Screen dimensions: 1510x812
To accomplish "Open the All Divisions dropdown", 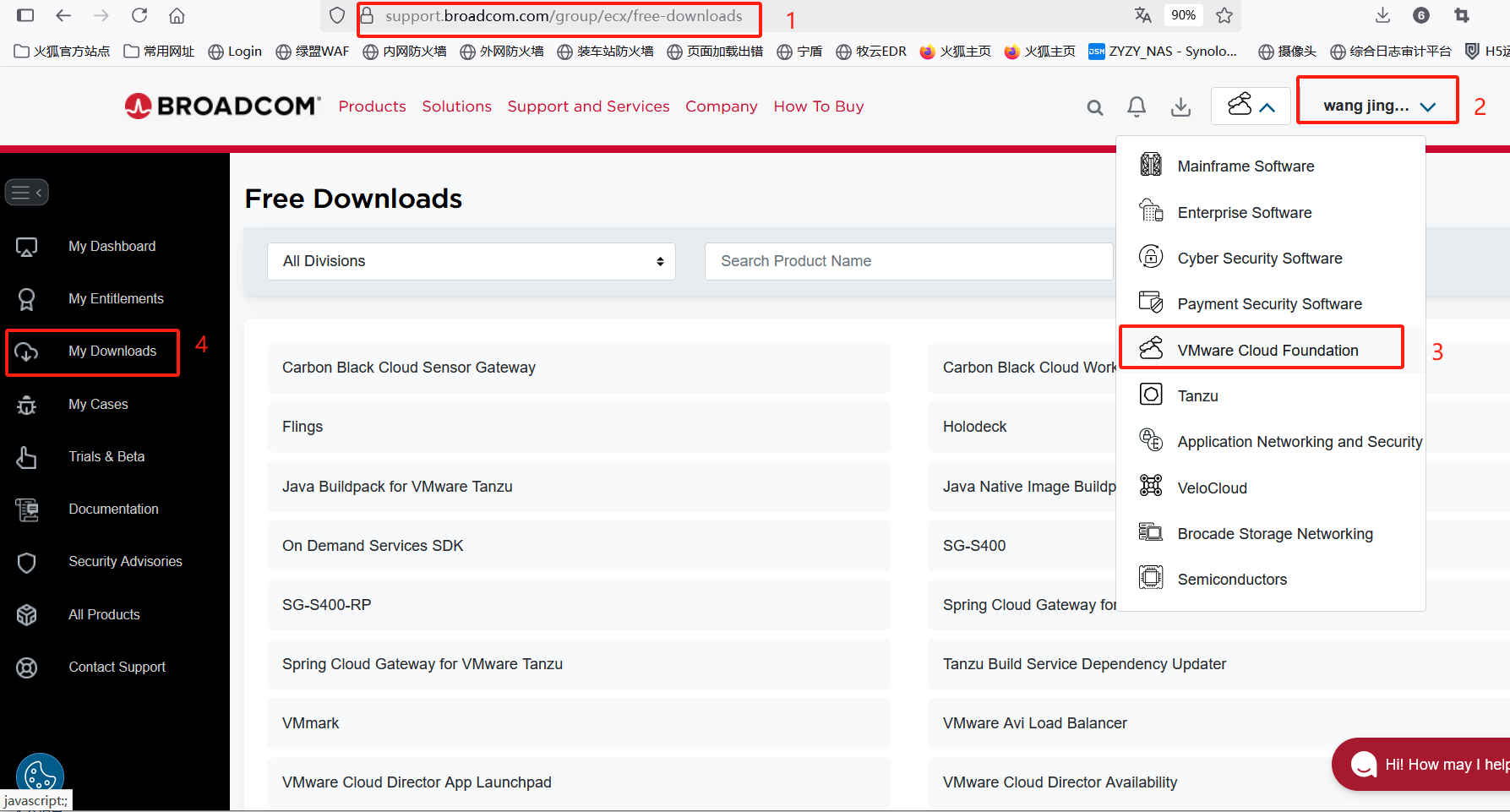I will pyautogui.click(x=472, y=261).
